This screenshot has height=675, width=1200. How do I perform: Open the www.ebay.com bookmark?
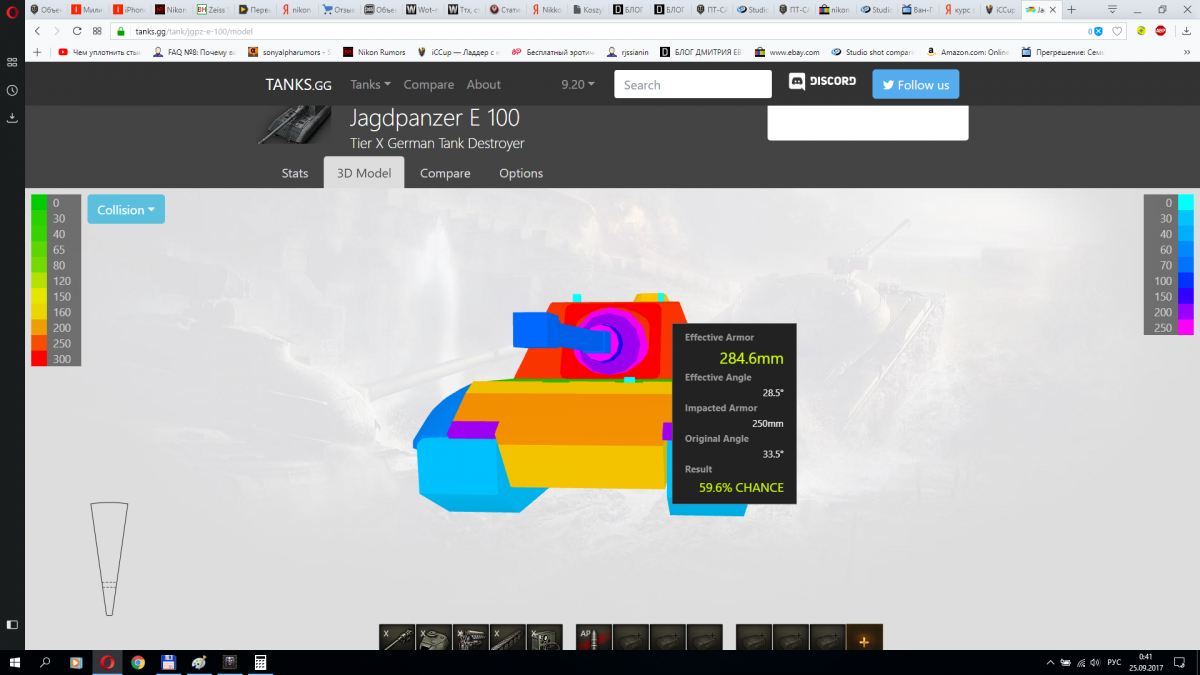pos(788,52)
